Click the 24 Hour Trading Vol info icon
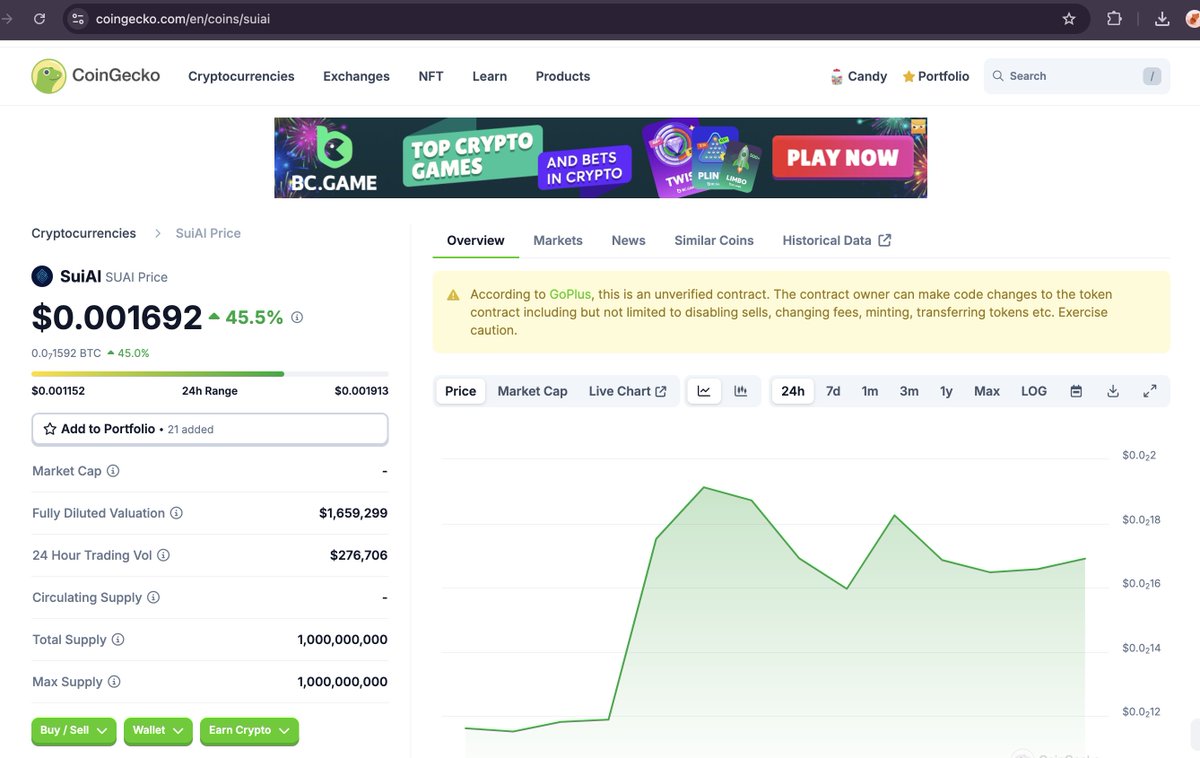 pos(163,555)
